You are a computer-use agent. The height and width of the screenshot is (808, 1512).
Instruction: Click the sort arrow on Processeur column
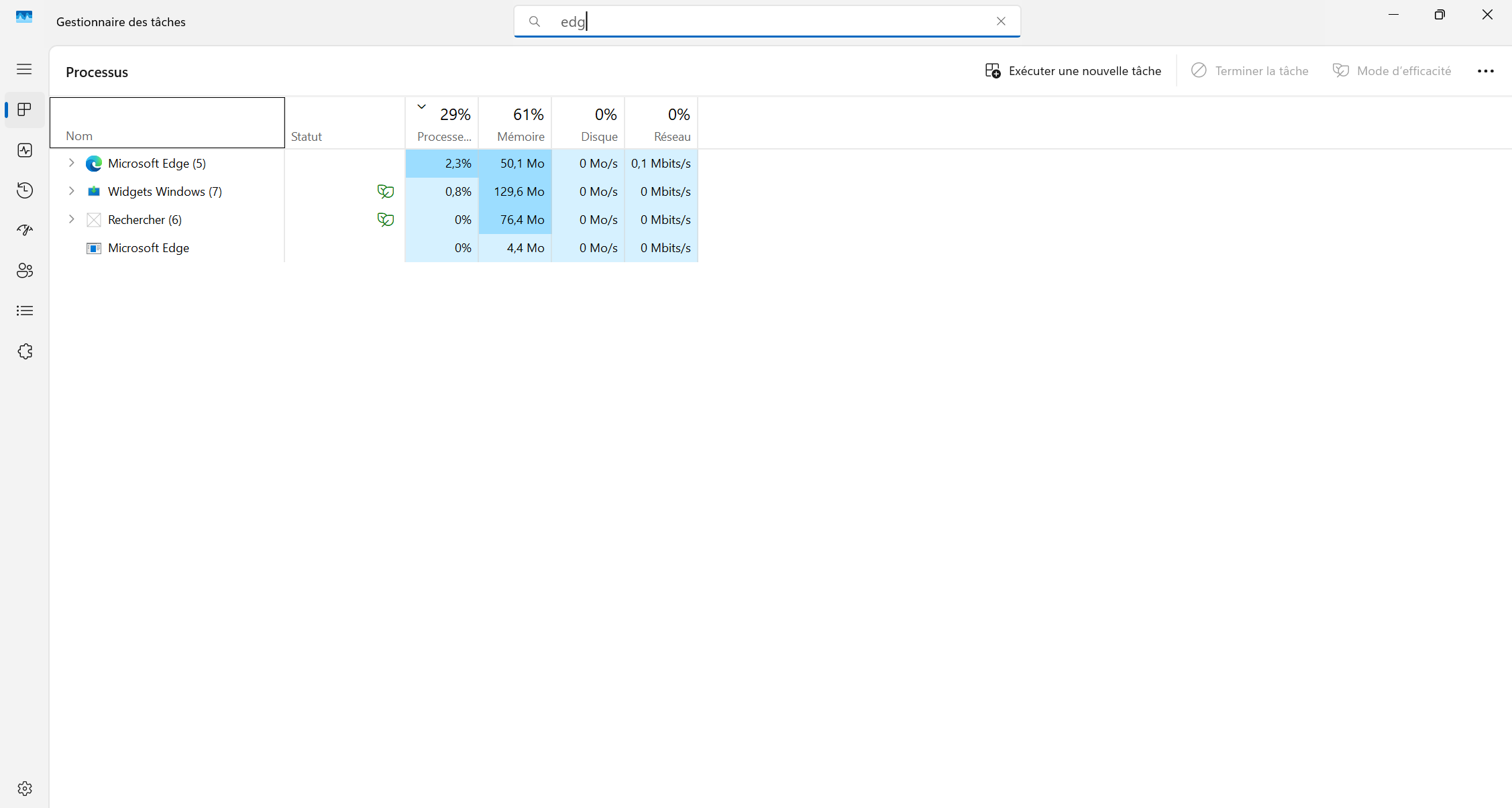[421, 107]
